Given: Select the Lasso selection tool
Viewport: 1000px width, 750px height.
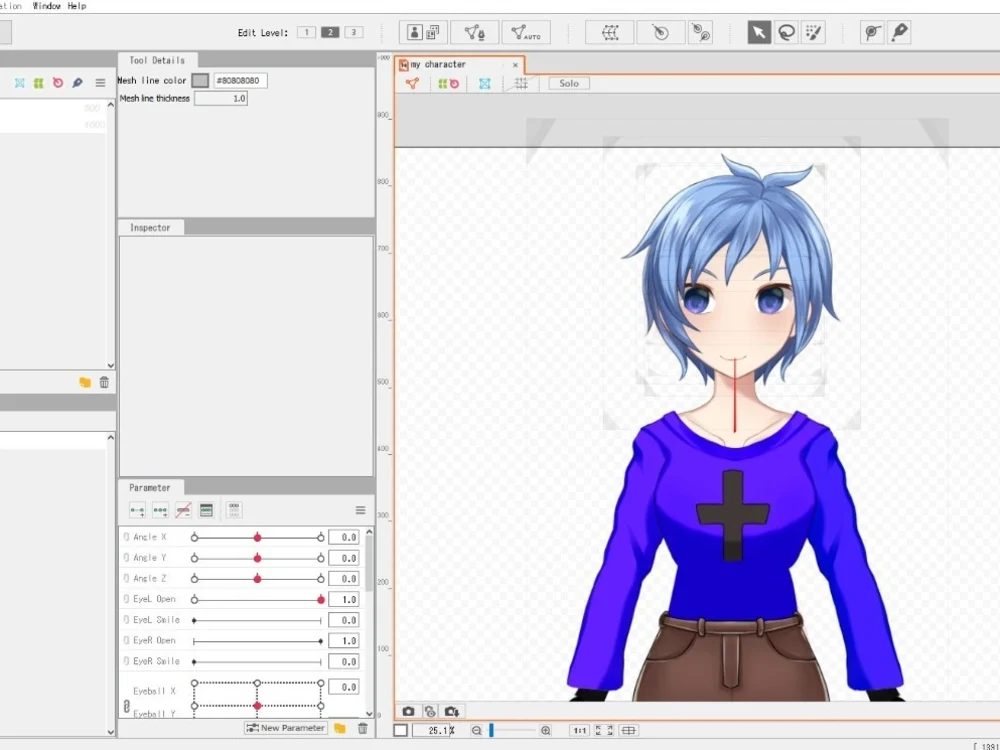Looking at the screenshot, I should click(x=787, y=32).
